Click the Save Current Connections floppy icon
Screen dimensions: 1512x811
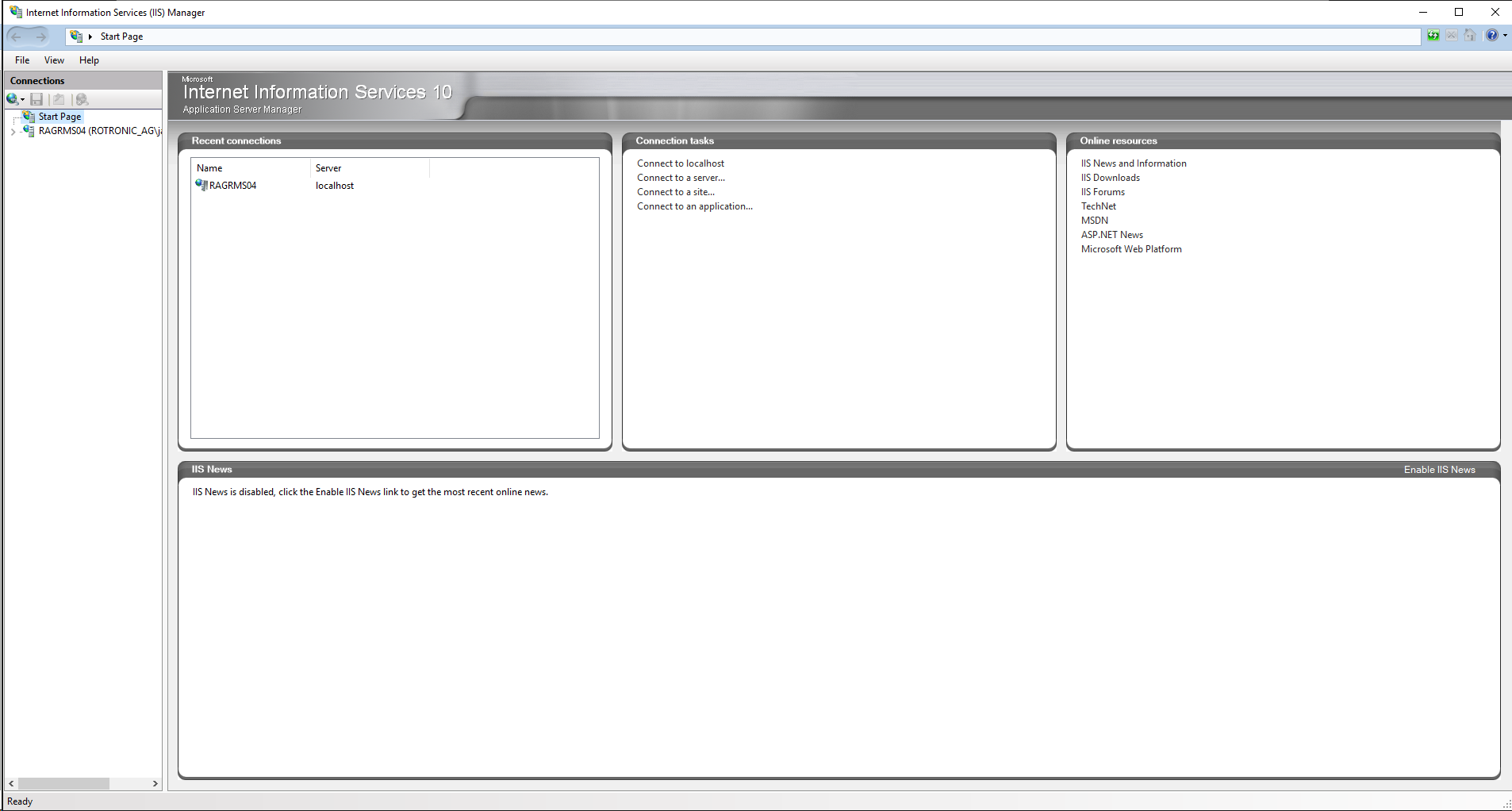(x=36, y=99)
